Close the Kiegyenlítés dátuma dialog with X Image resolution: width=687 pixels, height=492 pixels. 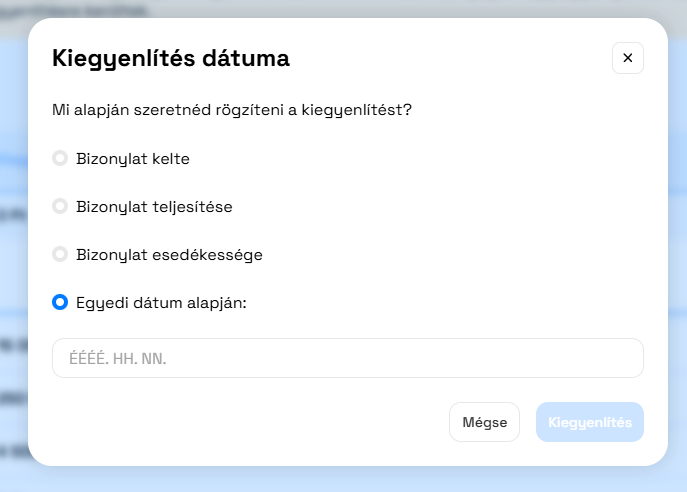coord(628,58)
